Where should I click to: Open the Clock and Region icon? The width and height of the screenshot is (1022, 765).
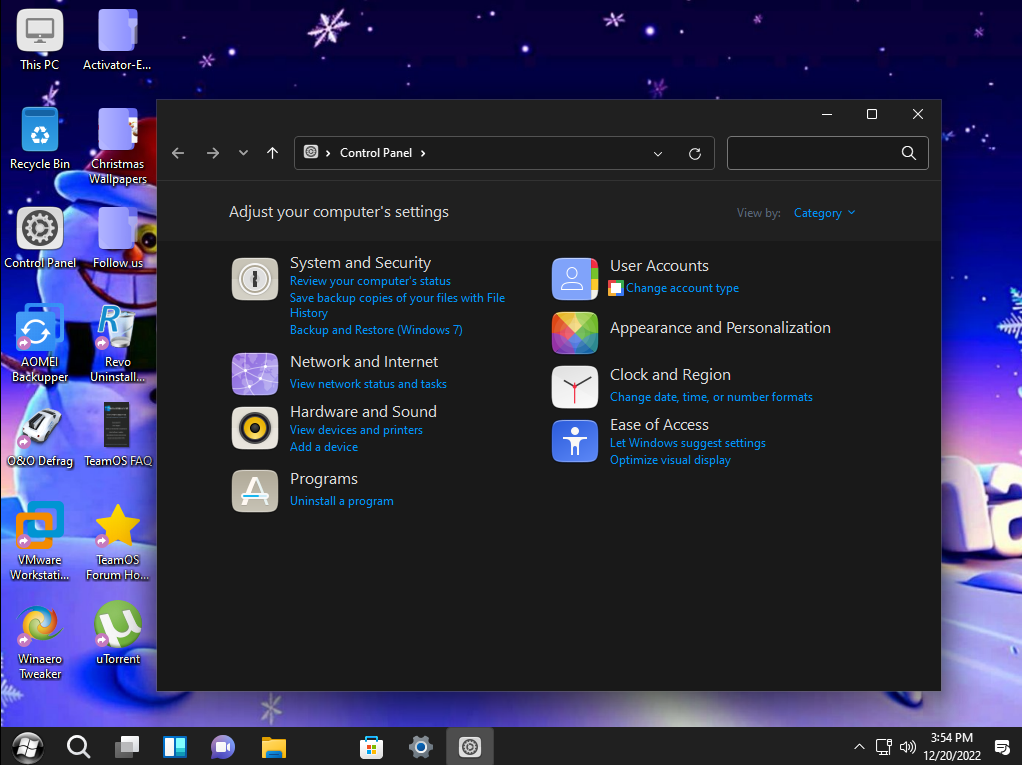coord(575,387)
